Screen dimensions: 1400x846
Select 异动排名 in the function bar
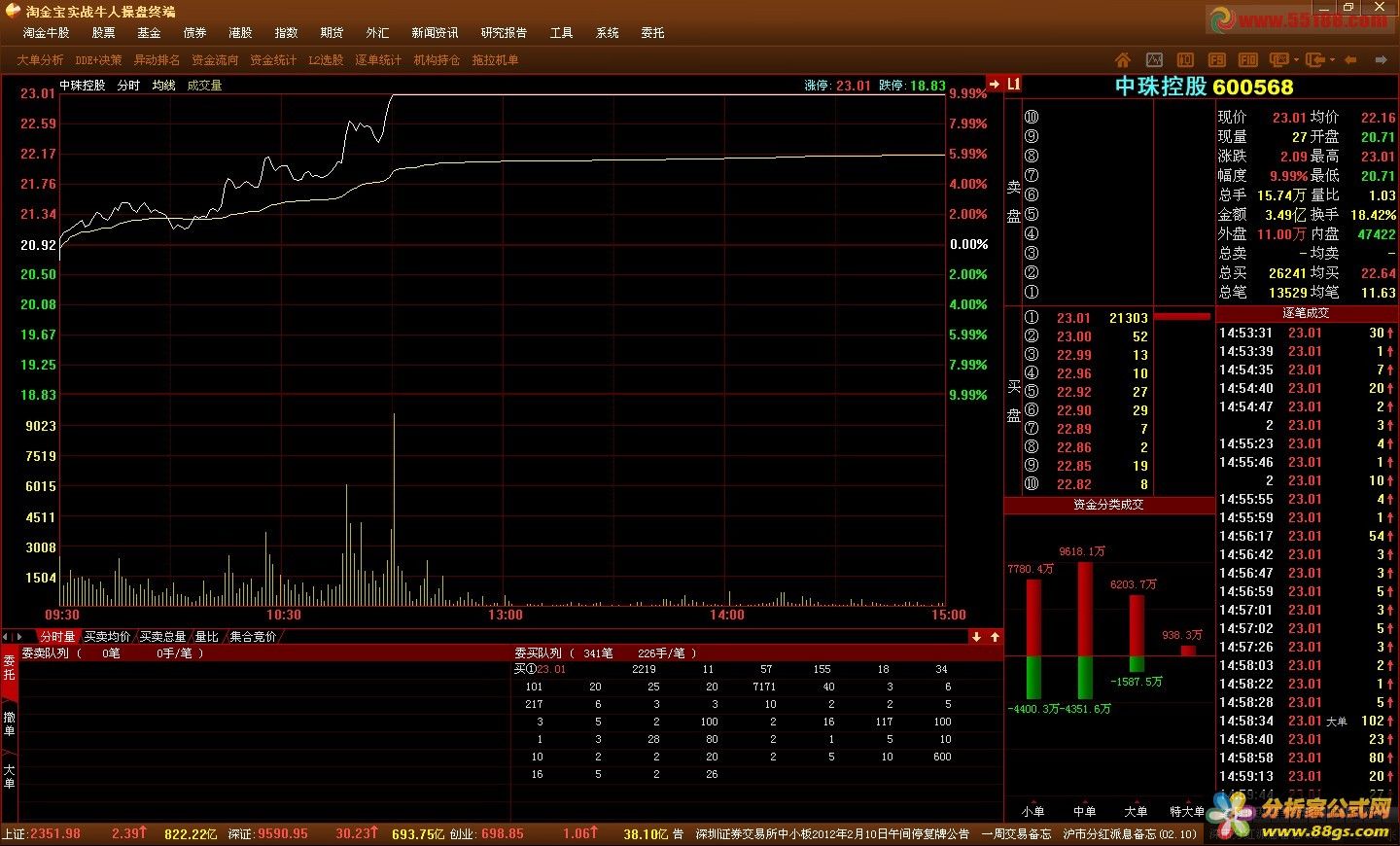pyautogui.click(x=157, y=60)
